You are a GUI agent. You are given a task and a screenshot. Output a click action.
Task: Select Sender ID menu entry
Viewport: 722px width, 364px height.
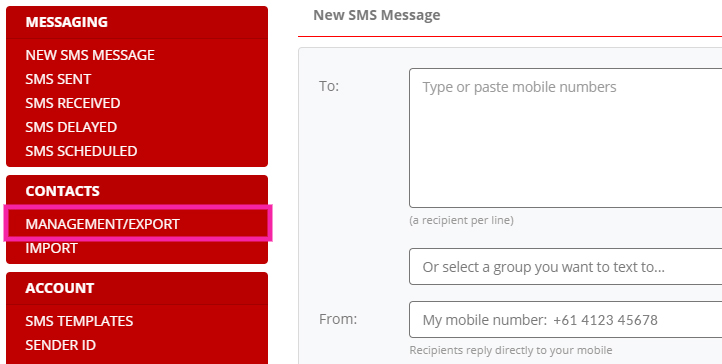click(x=60, y=345)
